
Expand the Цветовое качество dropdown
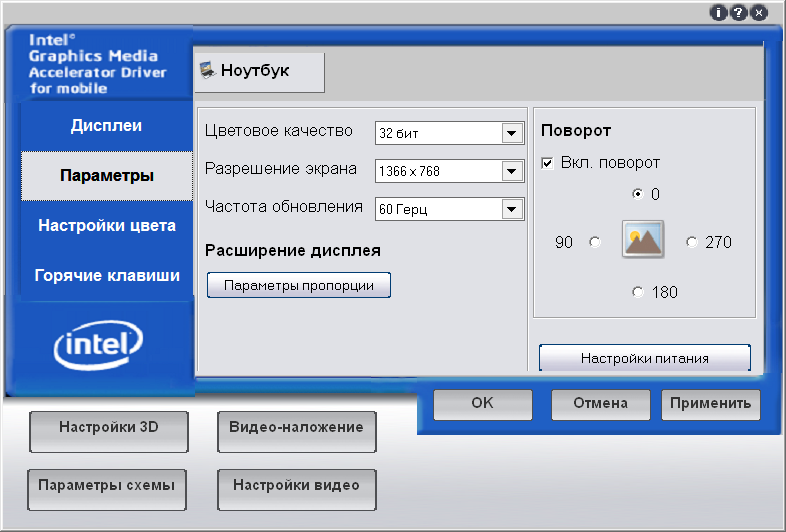511,133
